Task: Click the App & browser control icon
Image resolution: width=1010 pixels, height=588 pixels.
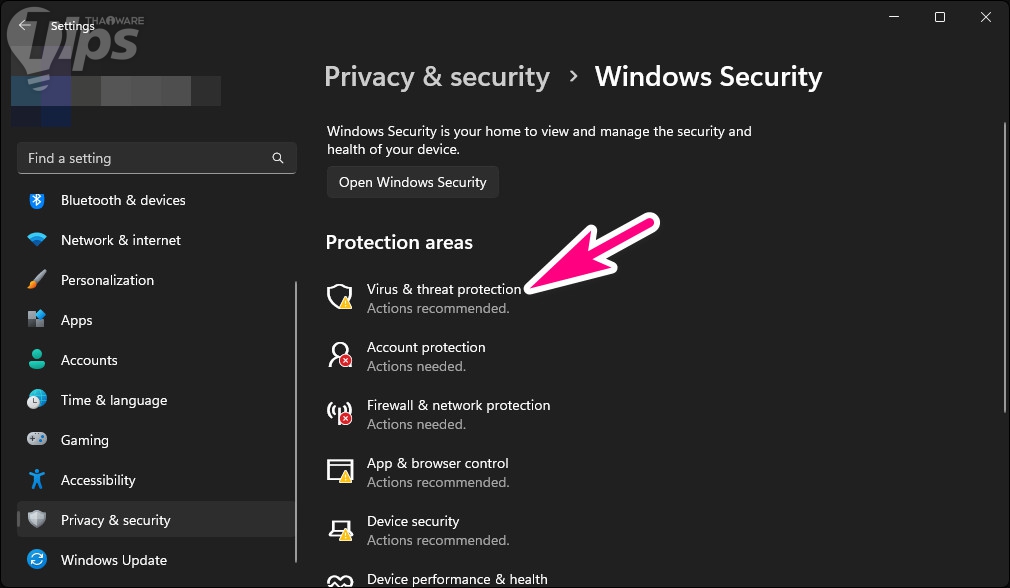Action: 340,471
